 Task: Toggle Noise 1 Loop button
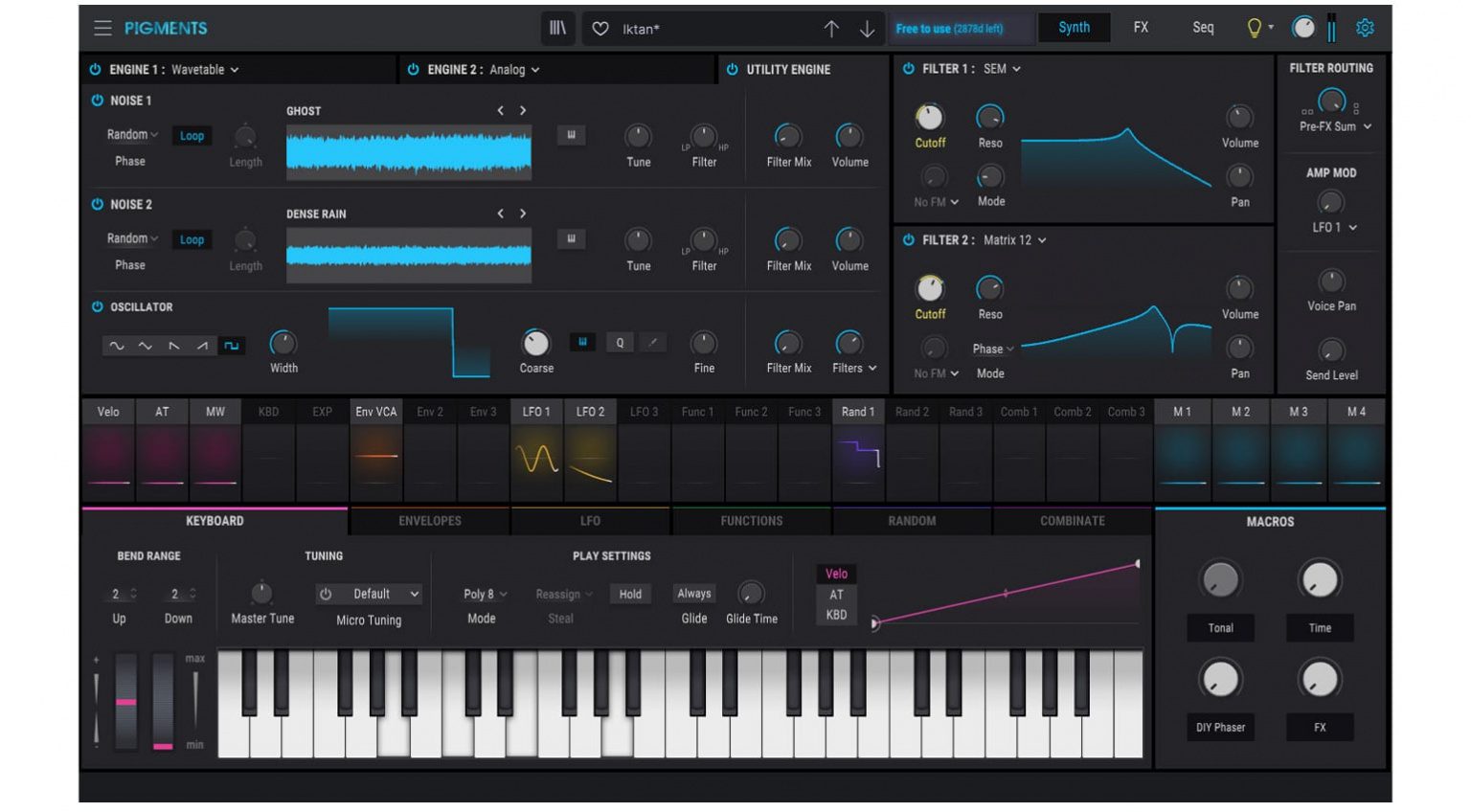192,136
